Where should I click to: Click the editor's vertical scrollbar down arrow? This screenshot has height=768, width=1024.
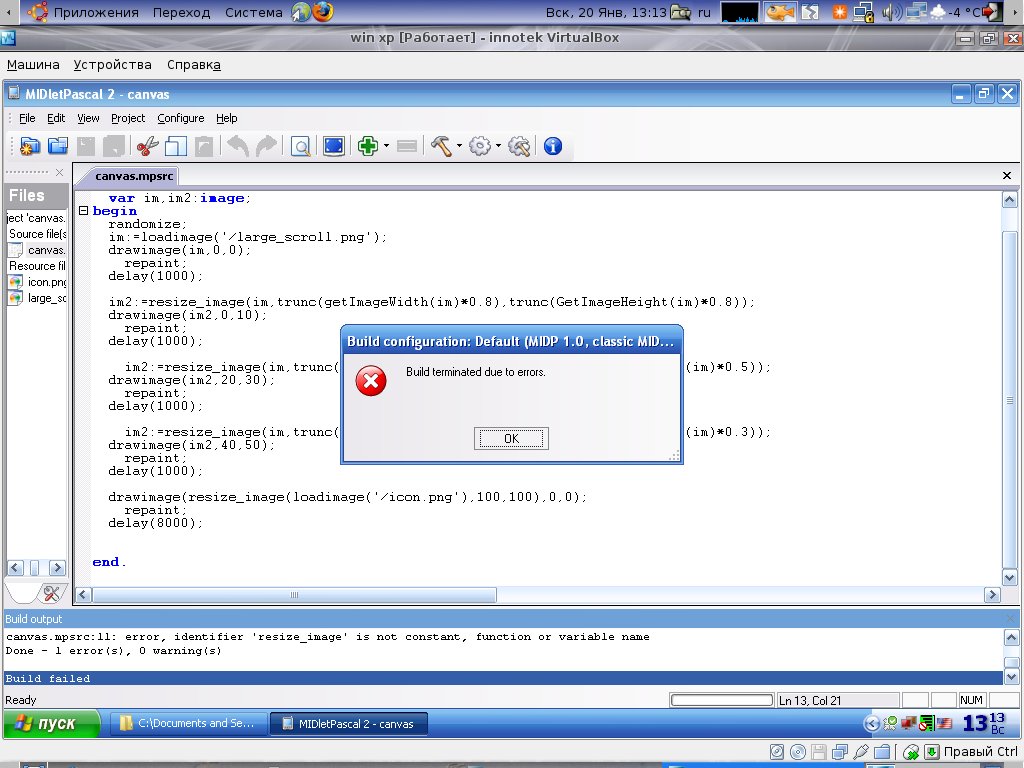click(x=1010, y=576)
